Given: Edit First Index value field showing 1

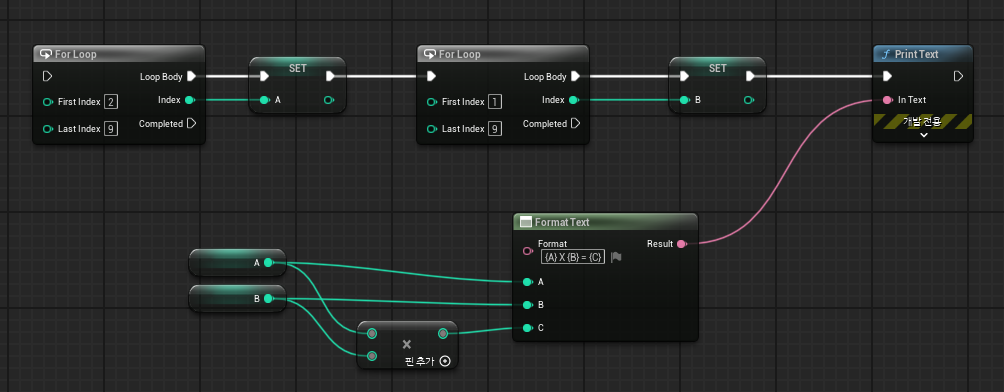Looking at the screenshot, I should tap(495, 102).
